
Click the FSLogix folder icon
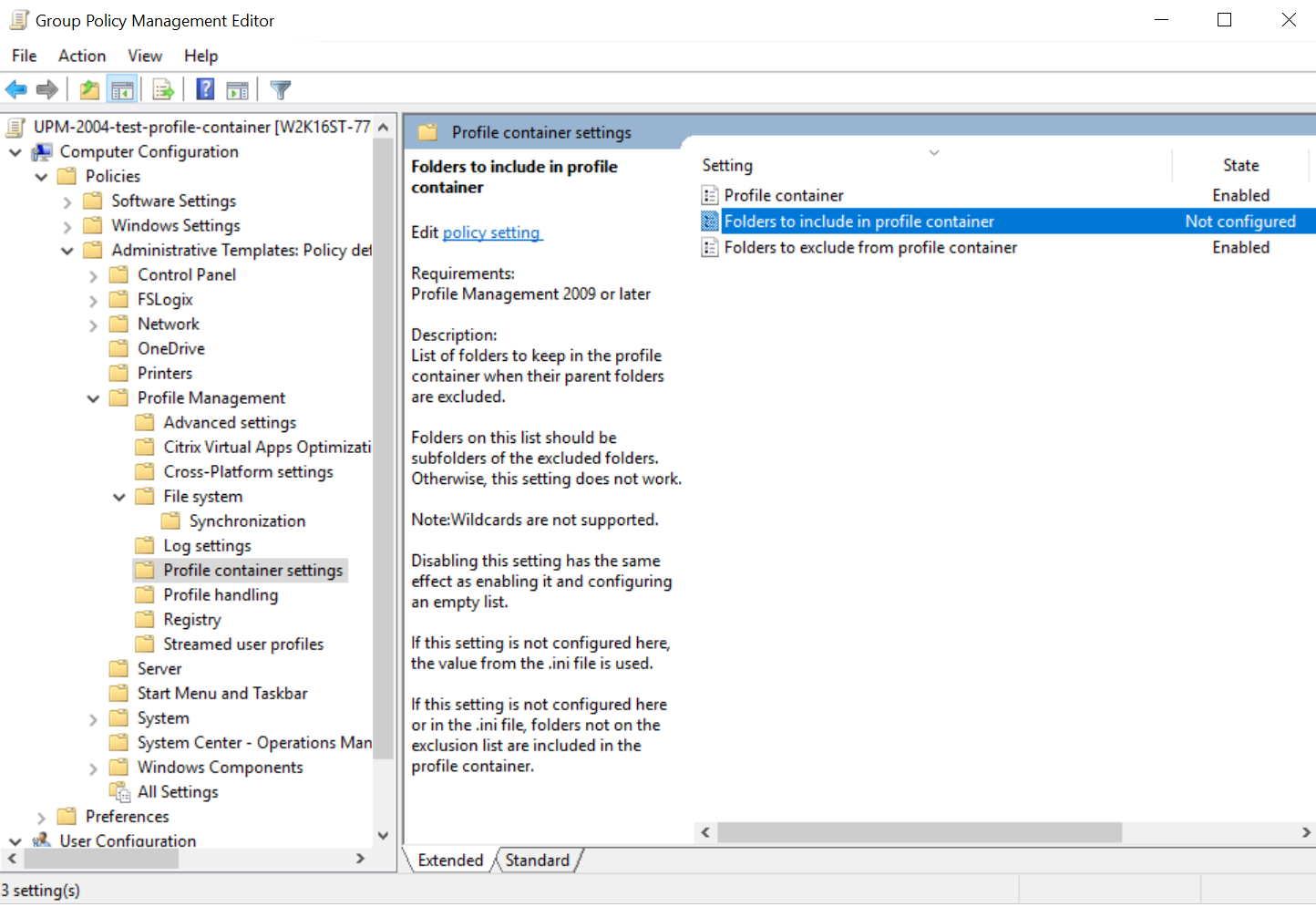tap(118, 299)
